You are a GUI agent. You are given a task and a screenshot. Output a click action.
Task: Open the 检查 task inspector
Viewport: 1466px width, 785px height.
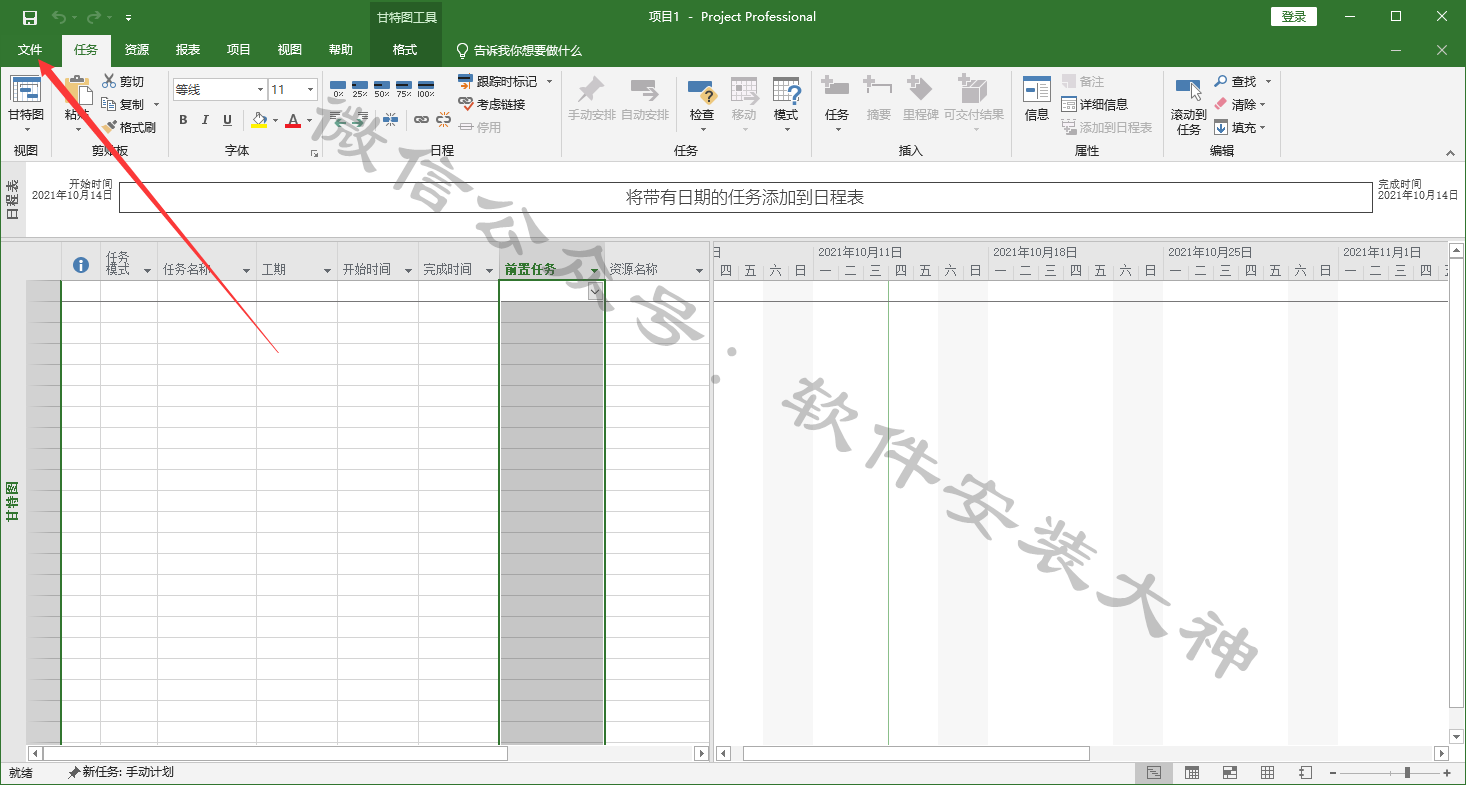(x=702, y=105)
